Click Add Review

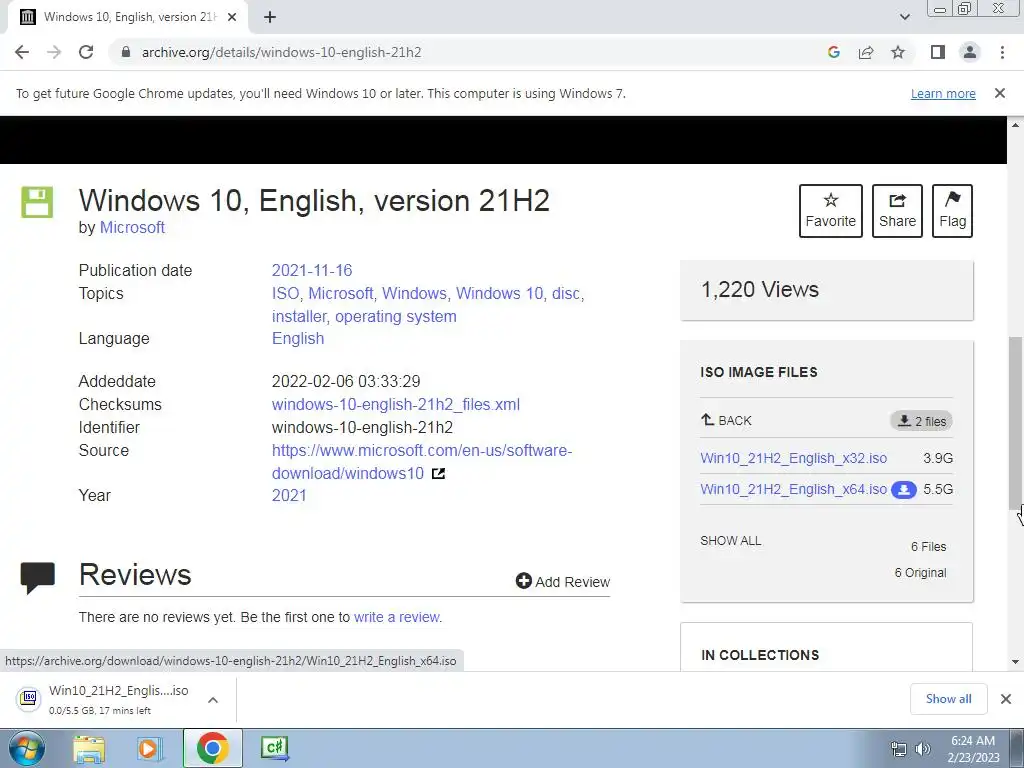tap(562, 581)
